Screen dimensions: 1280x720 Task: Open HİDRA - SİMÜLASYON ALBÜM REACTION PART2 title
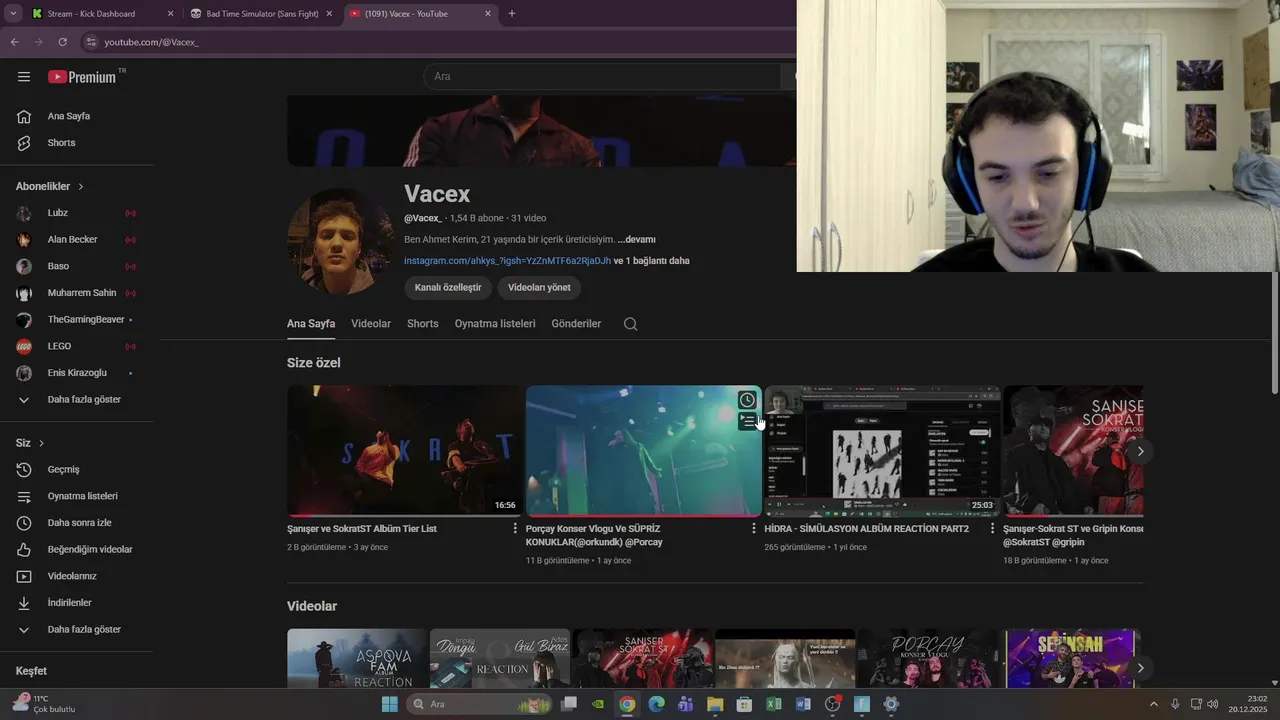point(866,529)
